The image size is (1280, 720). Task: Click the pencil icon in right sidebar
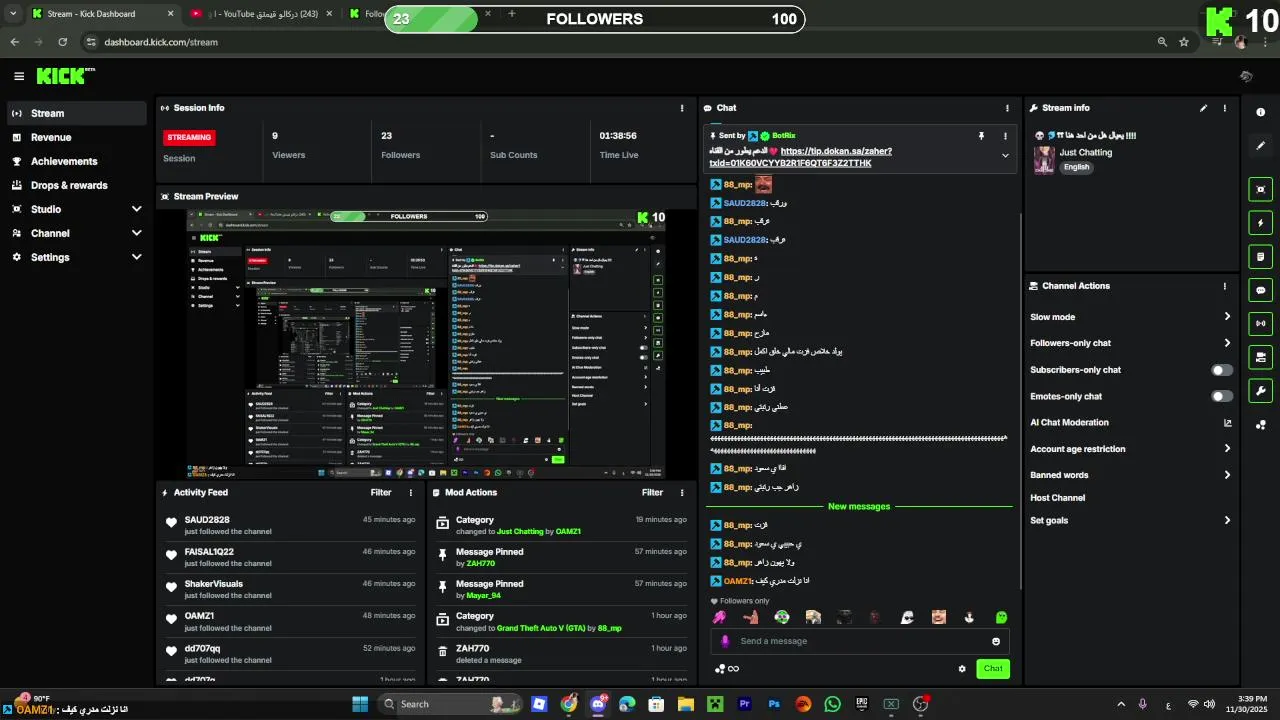1261,145
